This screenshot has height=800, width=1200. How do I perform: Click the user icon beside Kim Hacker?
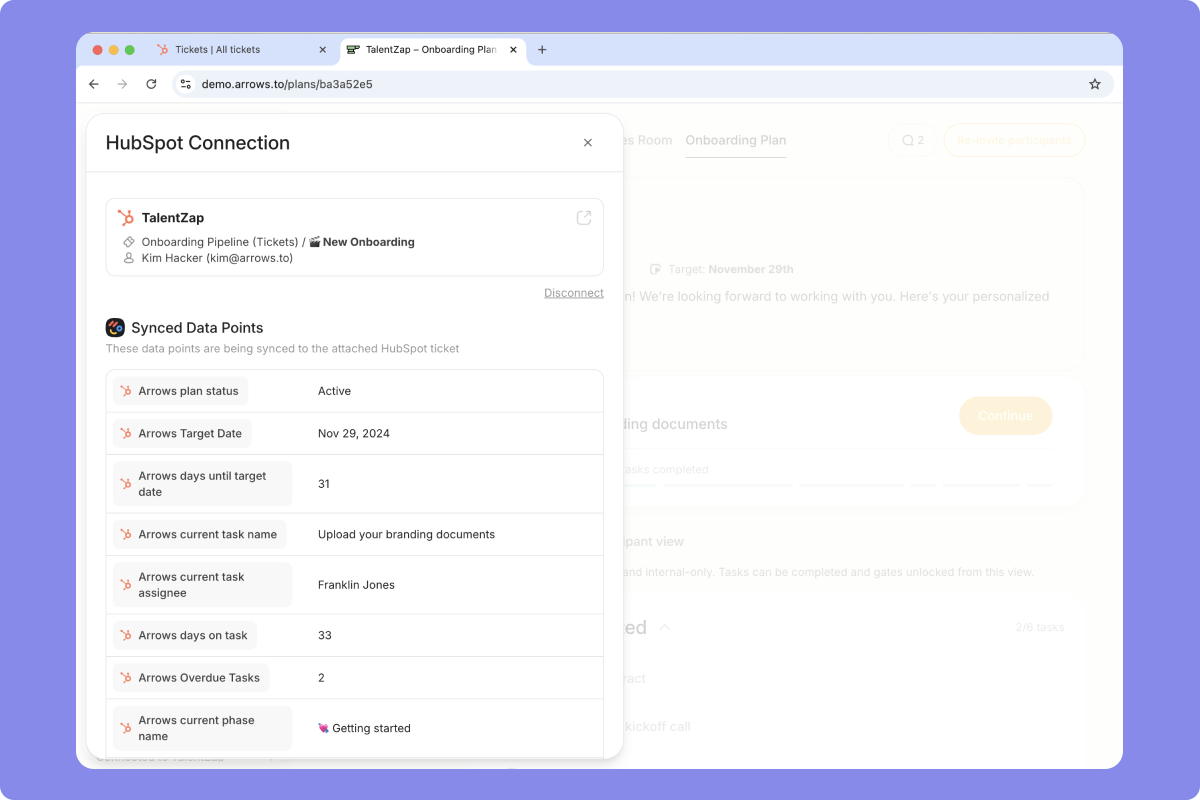pyautogui.click(x=129, y=258)
